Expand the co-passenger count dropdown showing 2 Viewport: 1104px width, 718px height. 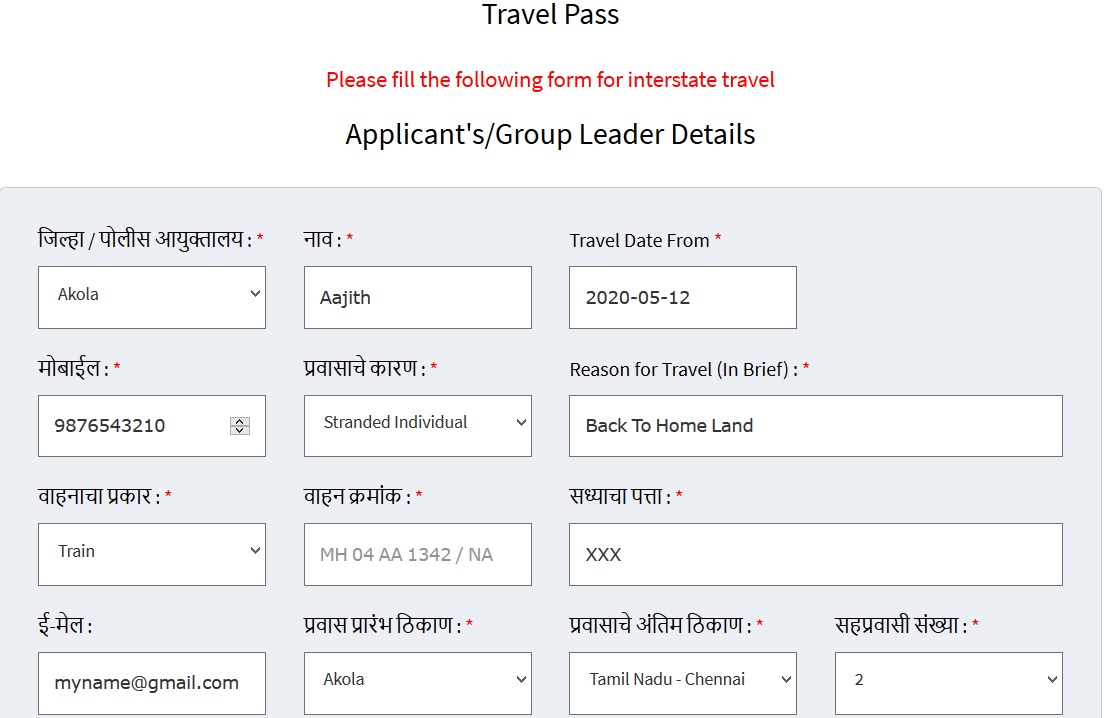click(x=948, y=681)
